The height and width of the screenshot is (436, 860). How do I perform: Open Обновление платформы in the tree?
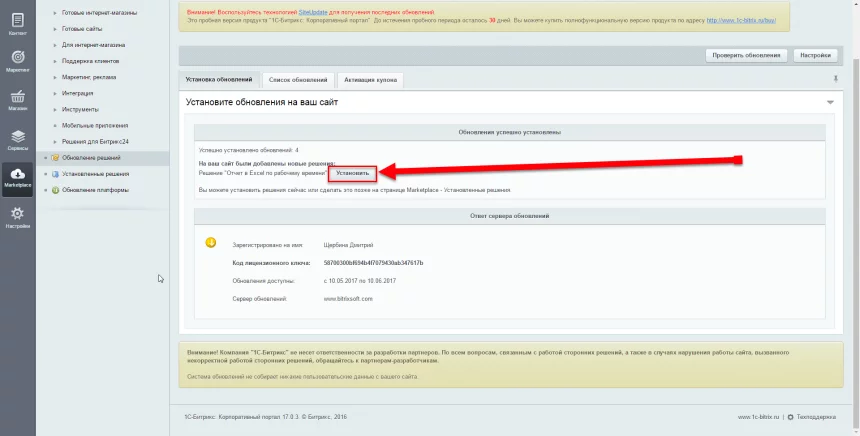click(95, 190)
